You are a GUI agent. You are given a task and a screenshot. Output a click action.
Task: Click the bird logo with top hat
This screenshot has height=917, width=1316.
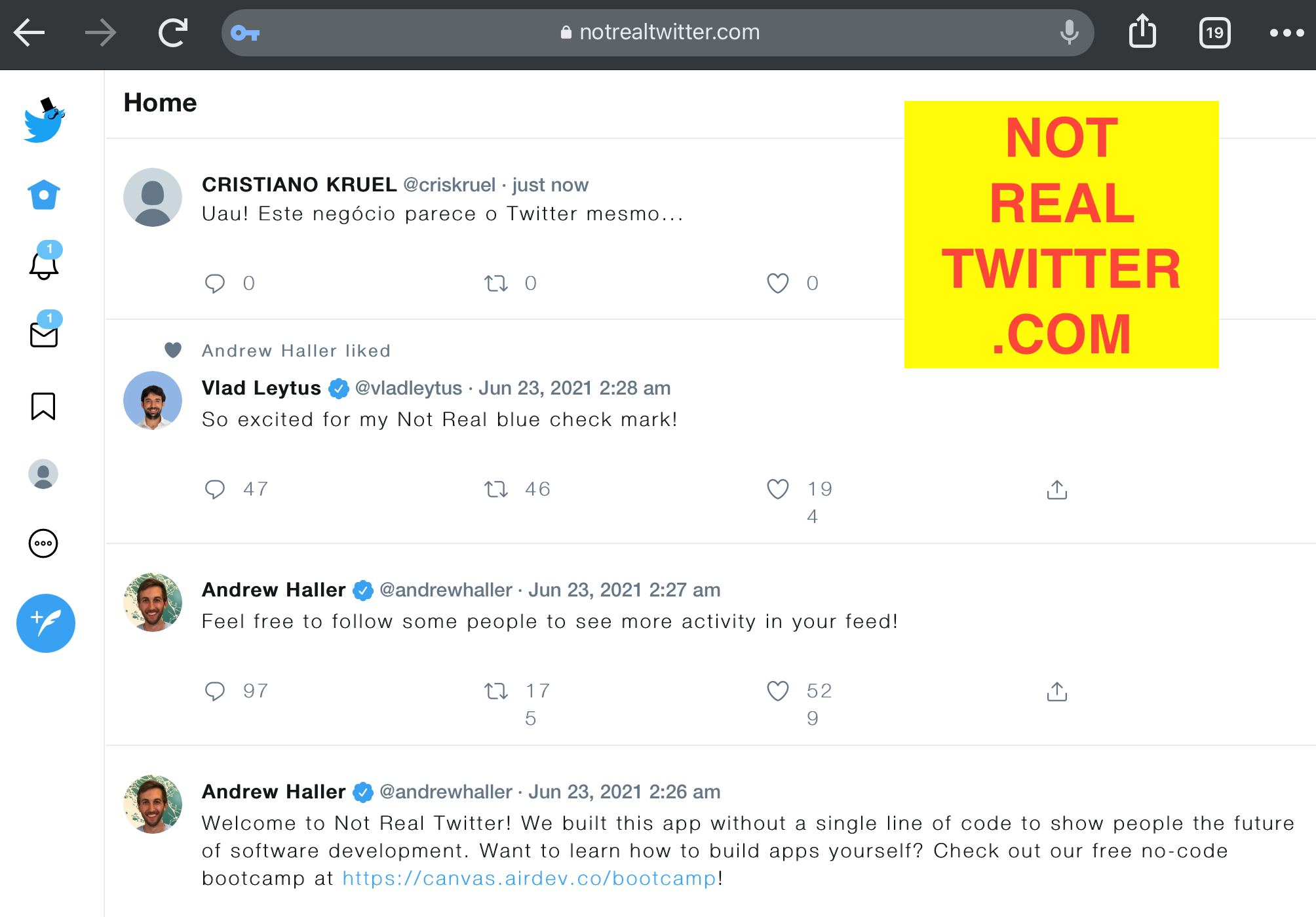click(45, 121)
